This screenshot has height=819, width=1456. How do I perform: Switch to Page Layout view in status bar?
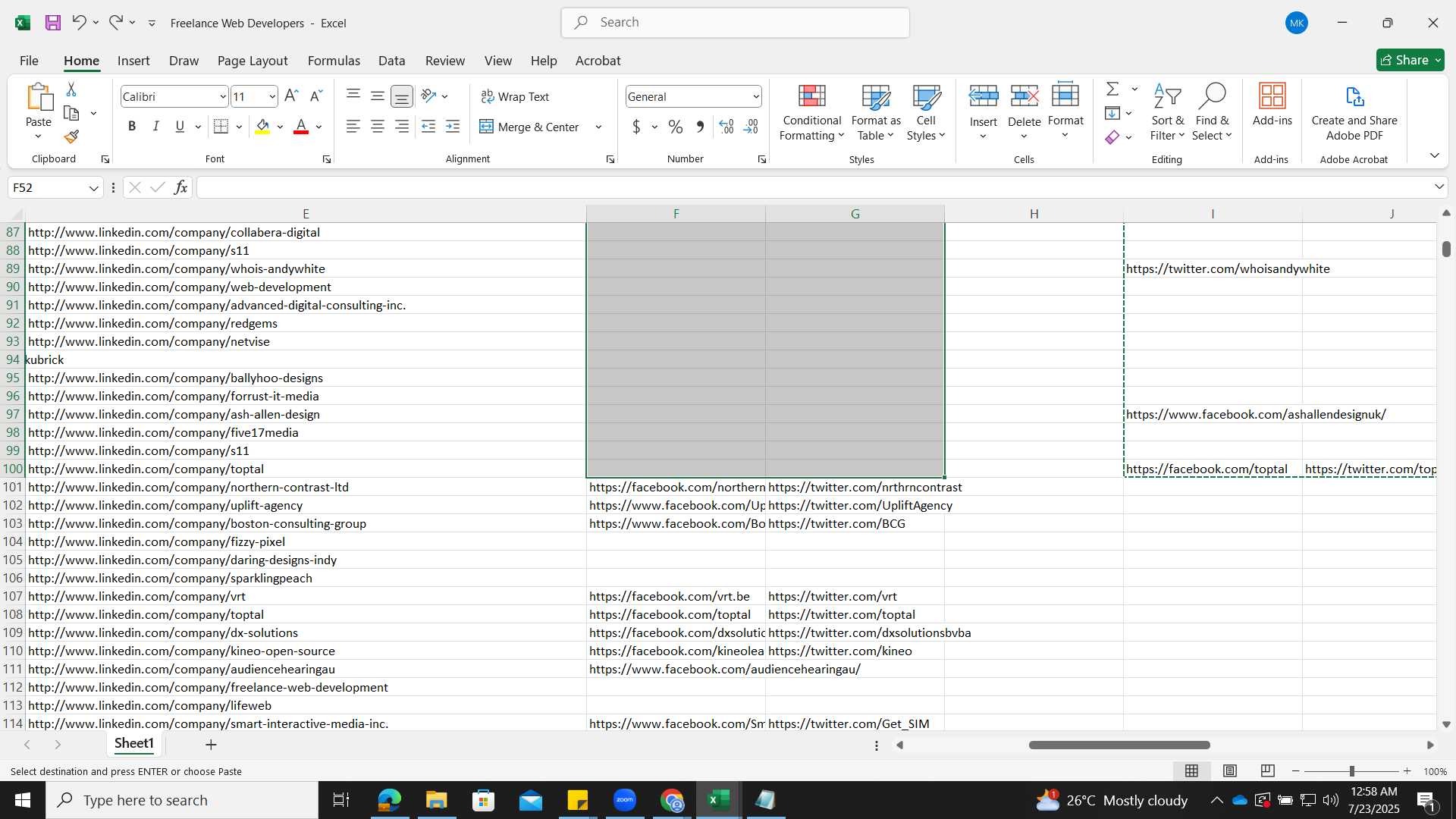coord(1229,770)
